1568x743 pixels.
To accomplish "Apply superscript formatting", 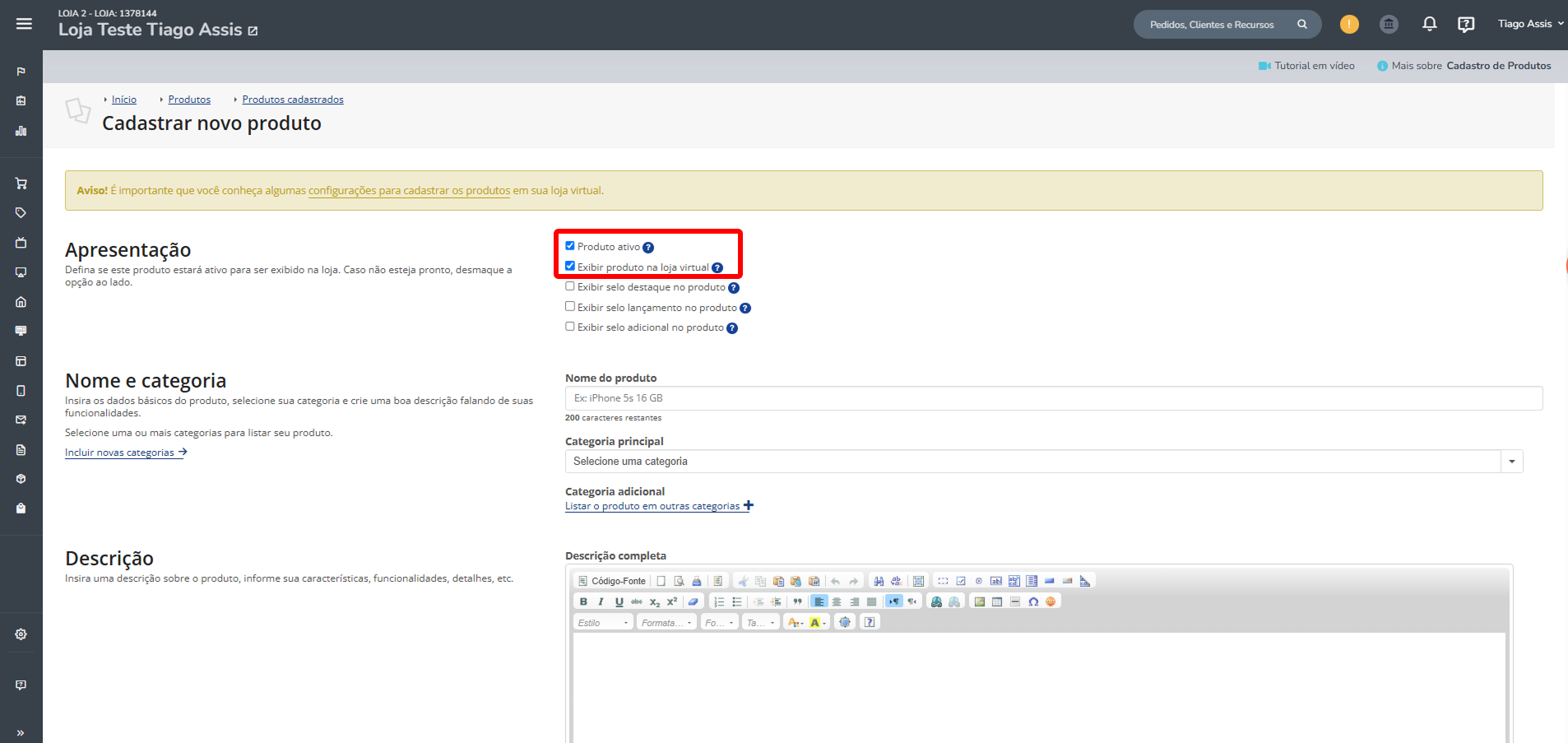I will pos(672,601).
